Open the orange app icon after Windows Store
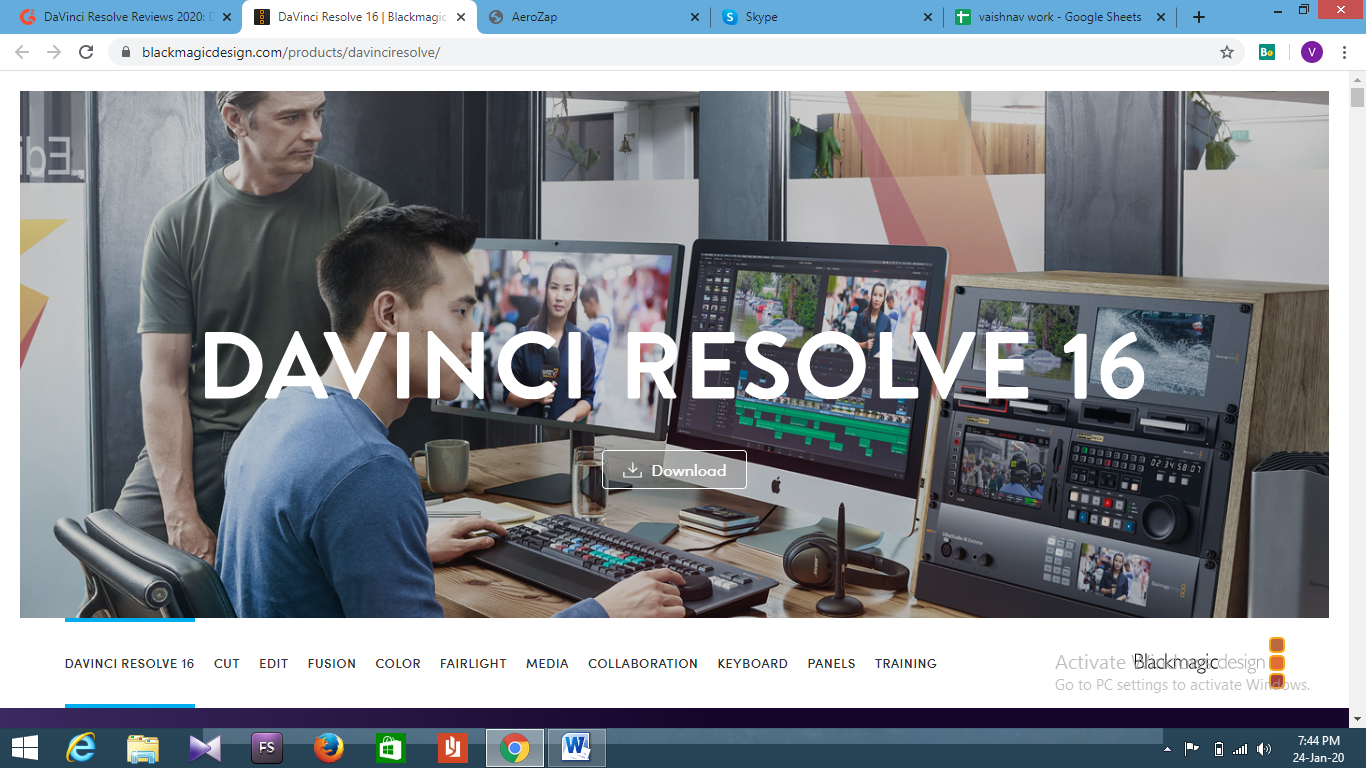The height and width of the screenshot is (768, 1366). pyautogui.click(x=452, y=748)
